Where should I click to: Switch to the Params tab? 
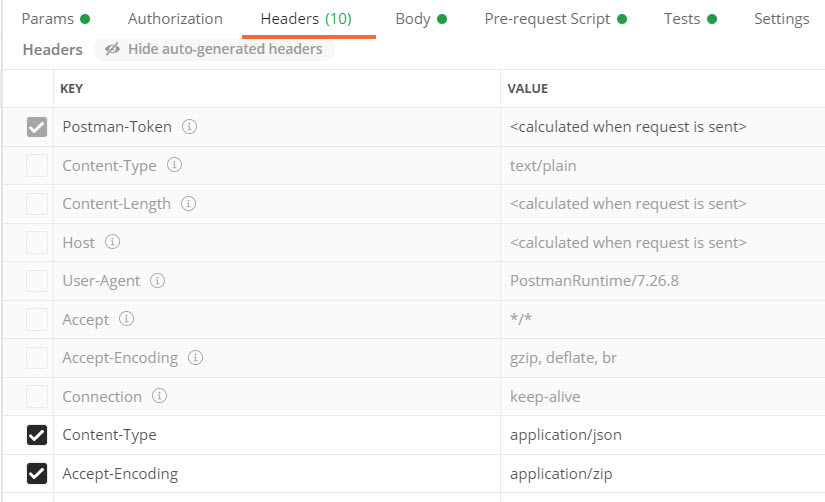pyautogui.click(x=55, y=19)
